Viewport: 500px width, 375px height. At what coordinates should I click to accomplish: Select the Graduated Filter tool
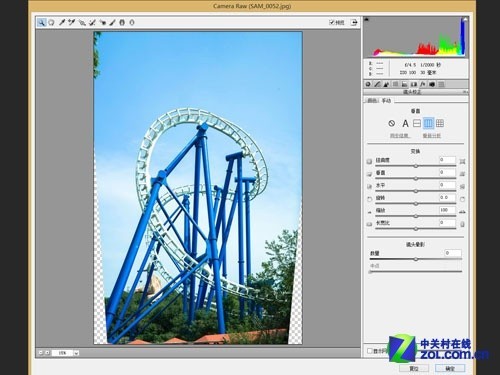click(x=122, y=22)
